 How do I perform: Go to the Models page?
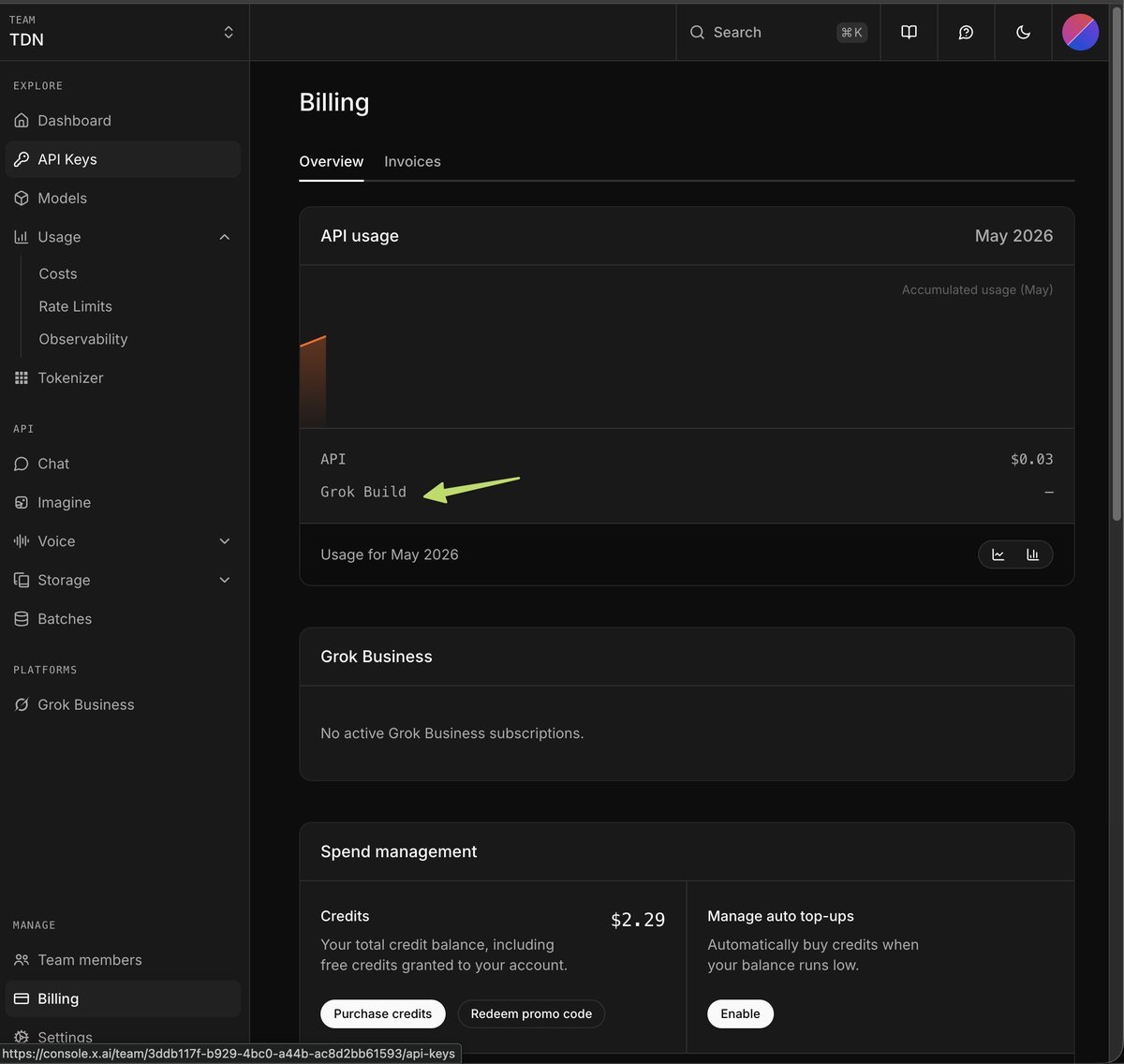123,199
